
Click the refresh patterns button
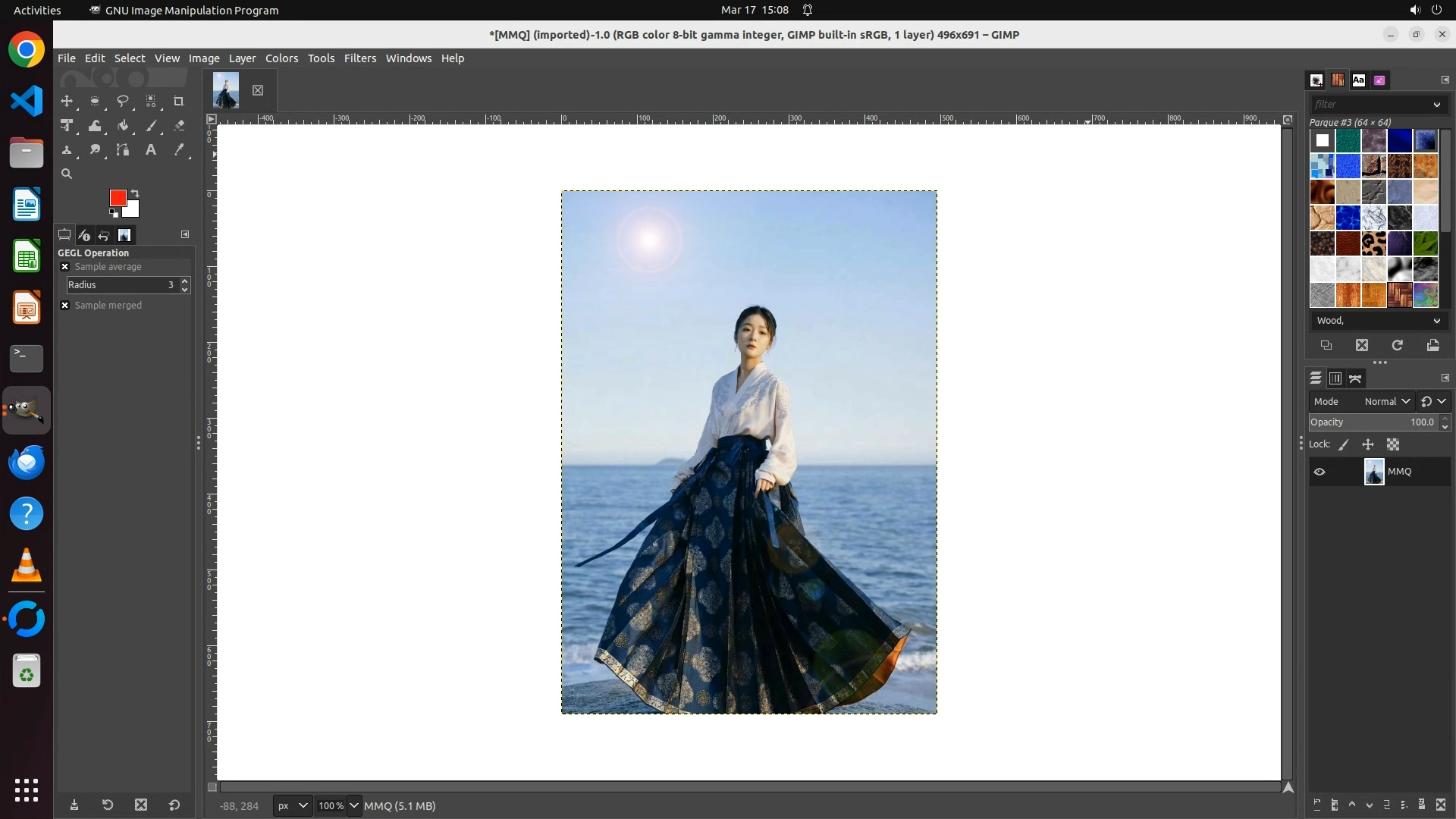(1397, 346)
